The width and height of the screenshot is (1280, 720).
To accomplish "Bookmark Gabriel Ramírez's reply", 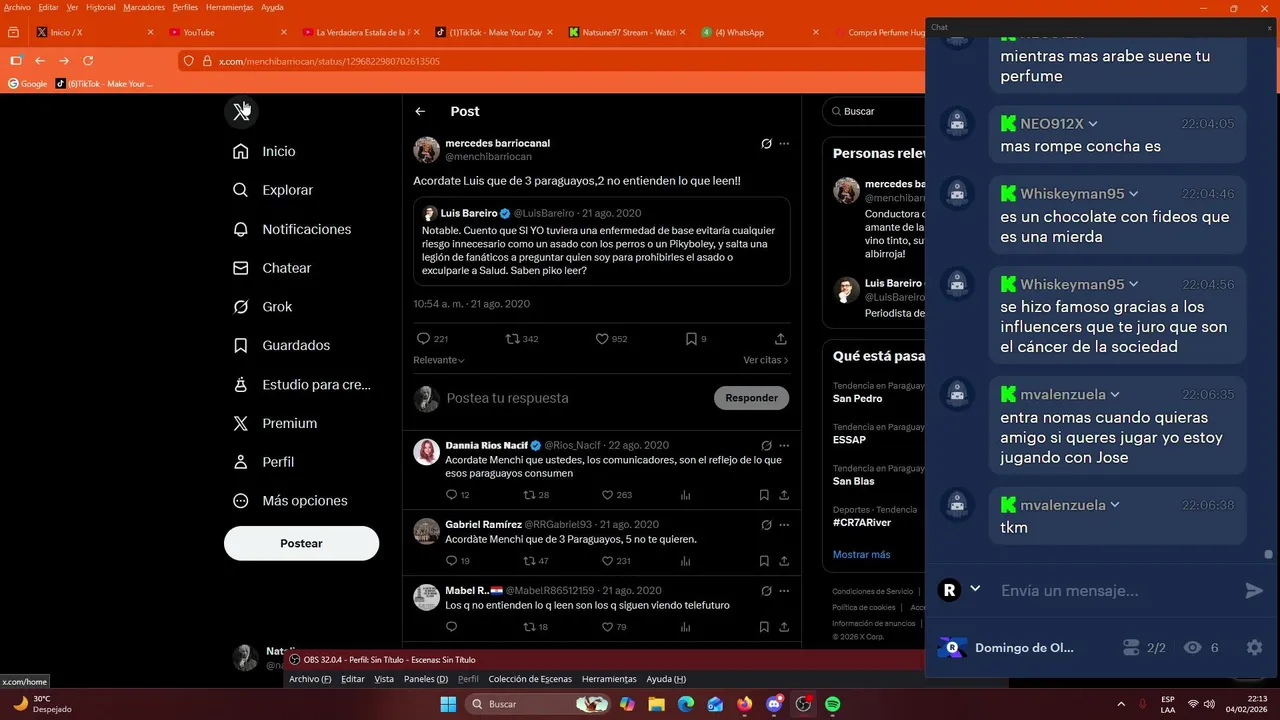I will [x=764, y=561].
